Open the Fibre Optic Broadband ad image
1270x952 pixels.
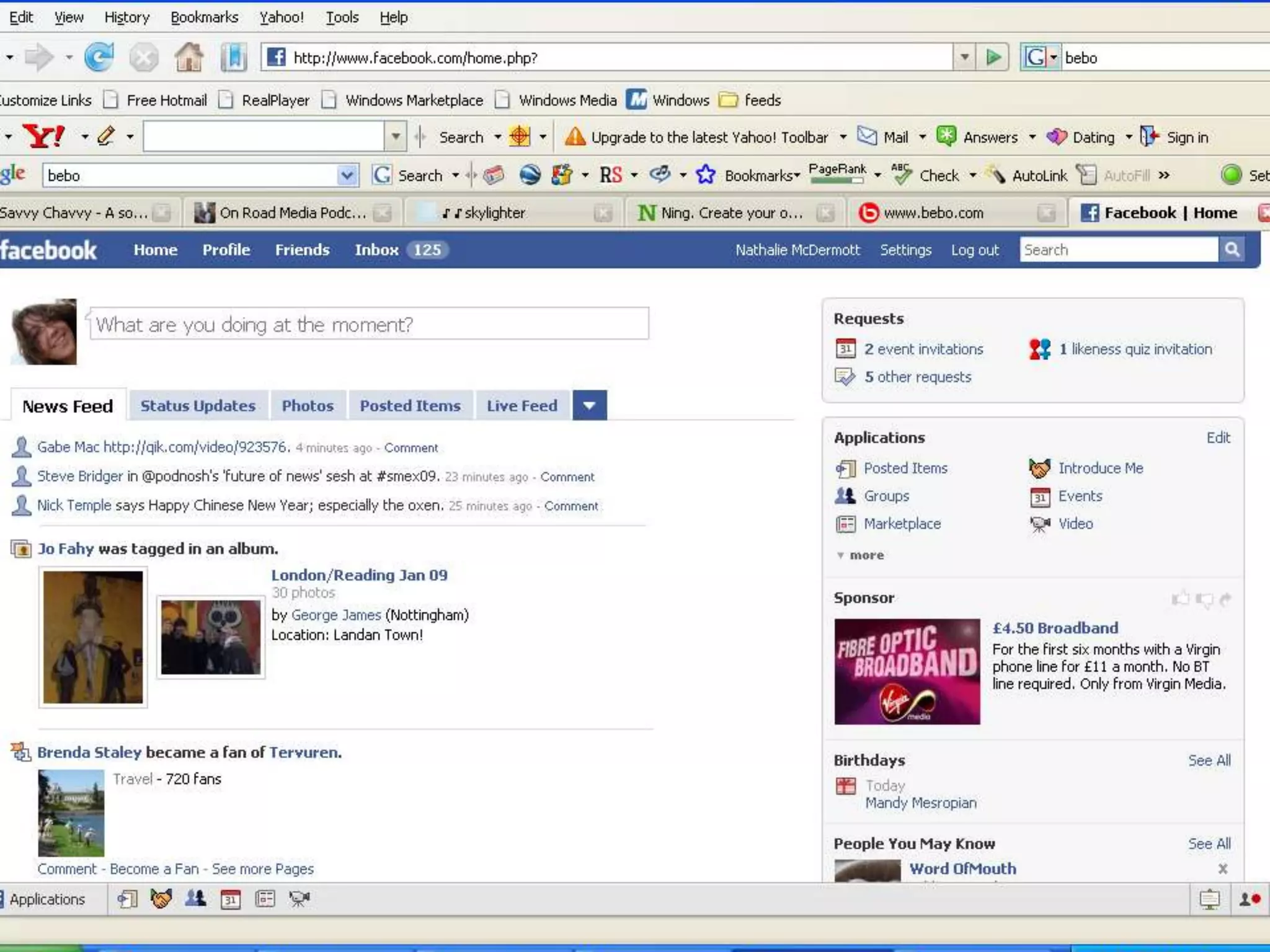click(907, 671)
